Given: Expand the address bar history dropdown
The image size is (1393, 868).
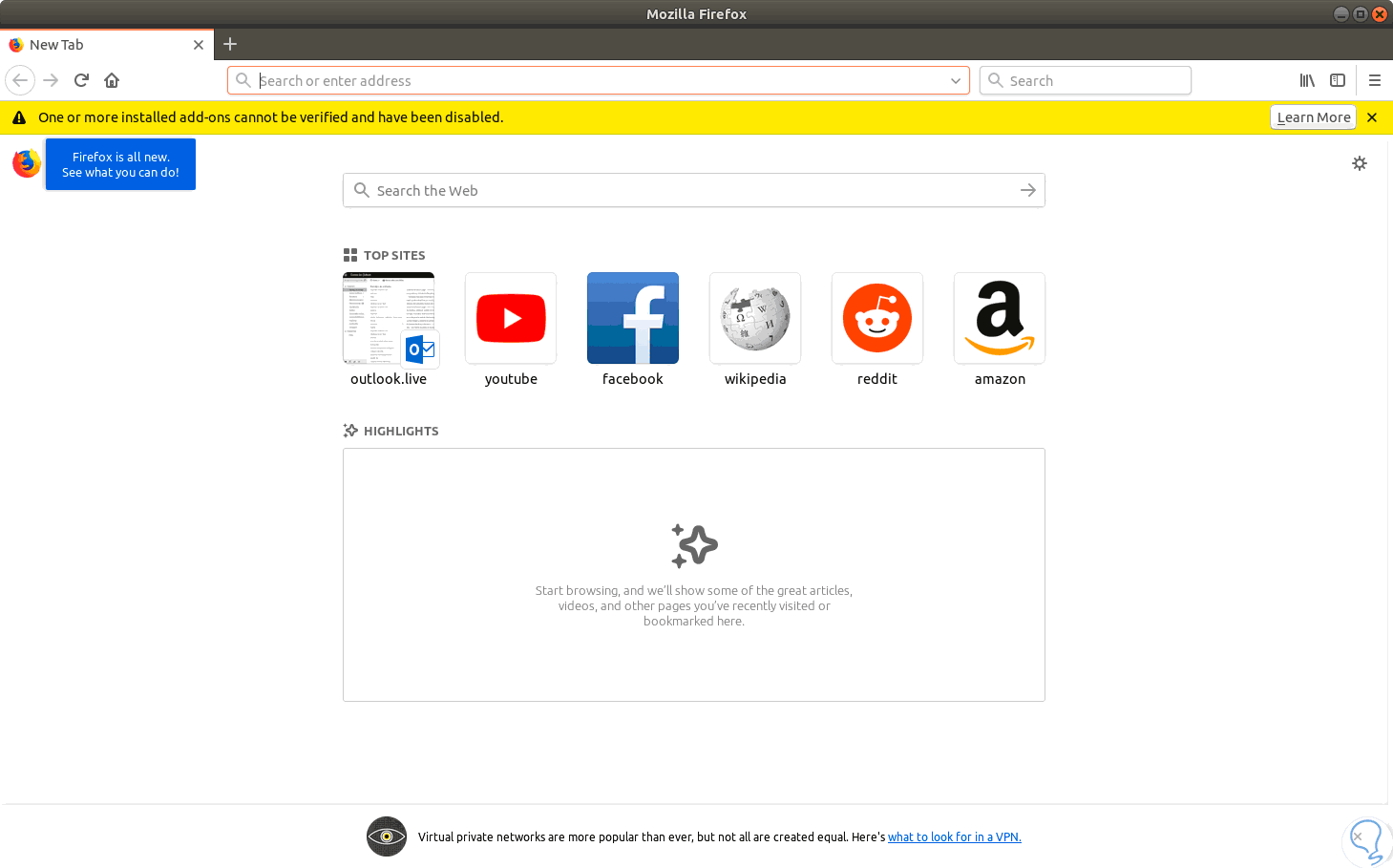Looking at the screenshot, I should pyautogui.click(x=956, y=81).
